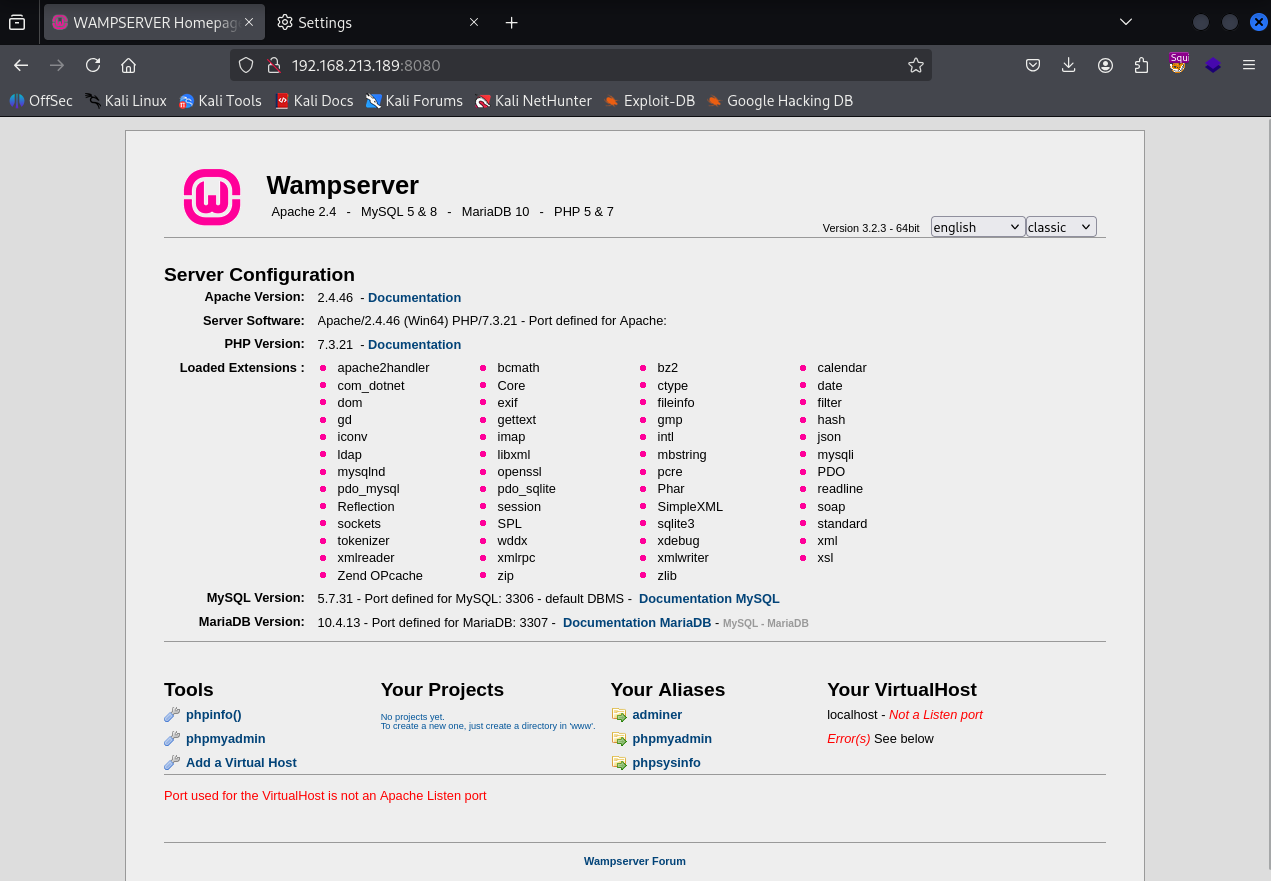Go to the browser home page icon

tap(128, 65)
